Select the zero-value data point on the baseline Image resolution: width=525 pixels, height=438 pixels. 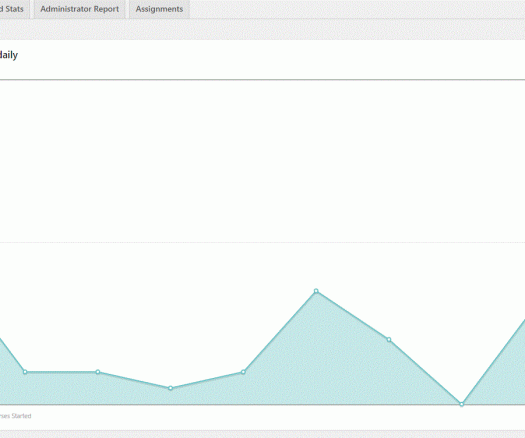[462, 404]
